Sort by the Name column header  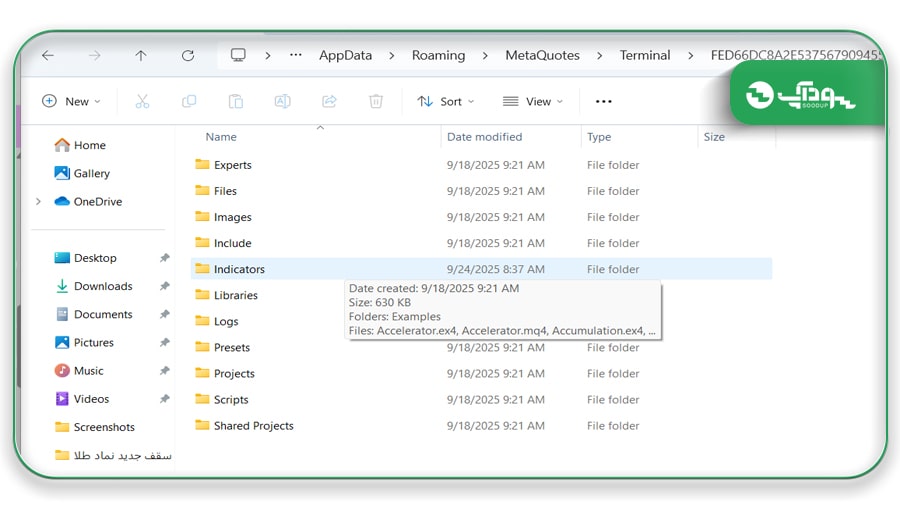pyautogui.click(x=221, y=137)
